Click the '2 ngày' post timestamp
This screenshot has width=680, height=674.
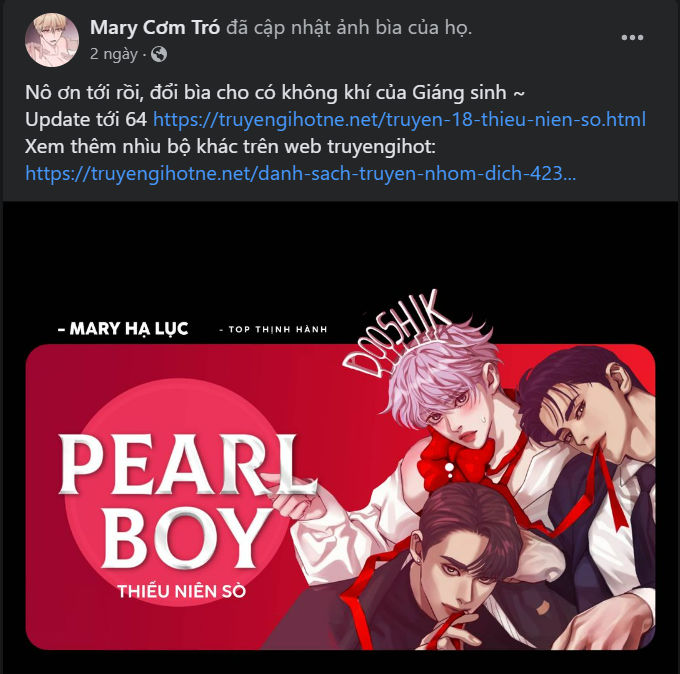(114, 54)
